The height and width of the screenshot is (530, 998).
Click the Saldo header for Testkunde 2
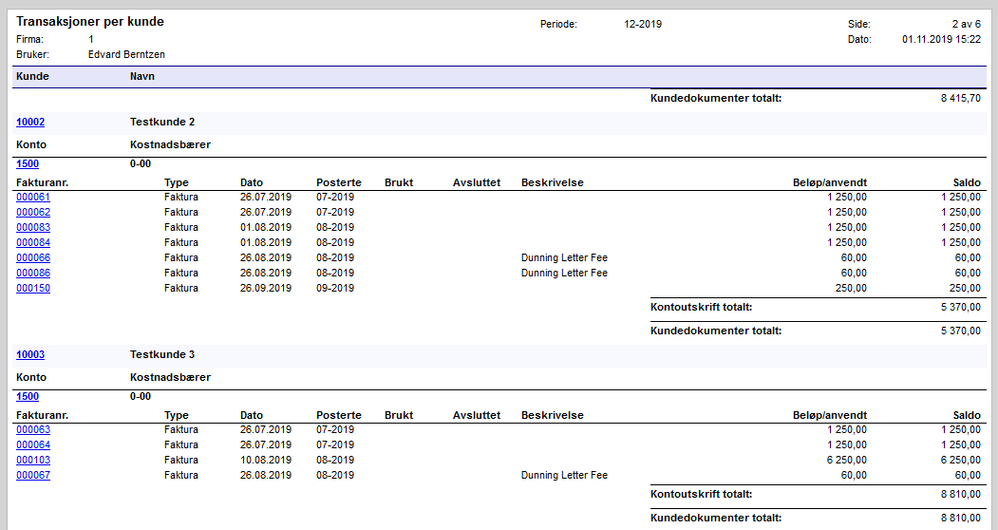(x=967, y=183)
